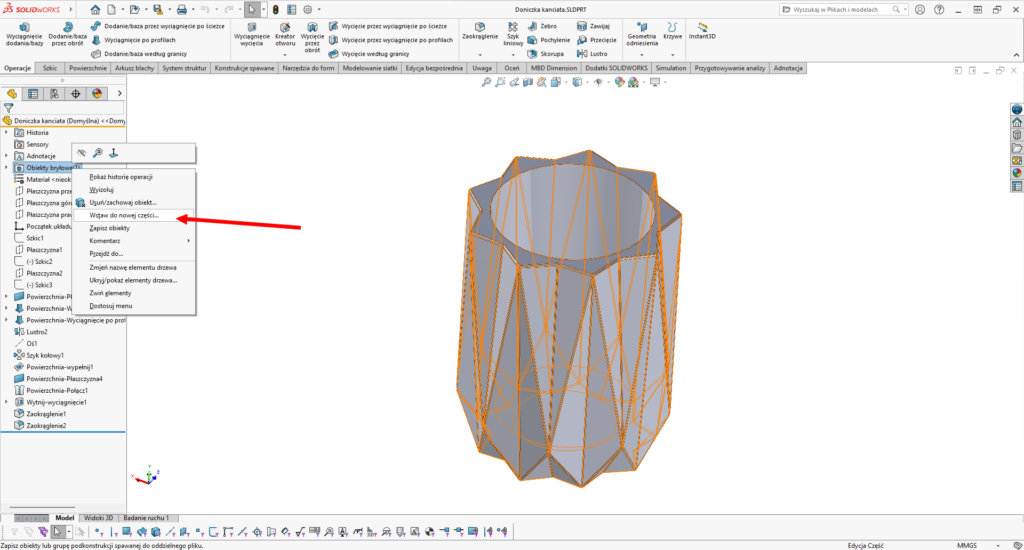Choose the Skorupa shell tool
The height and width of the screenshot is (550, 1024).
coord(546,53)
